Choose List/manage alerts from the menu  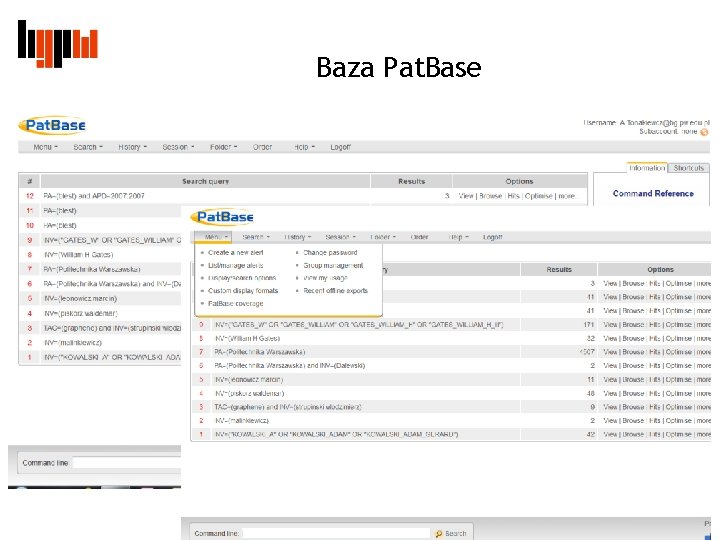point(236,265)
